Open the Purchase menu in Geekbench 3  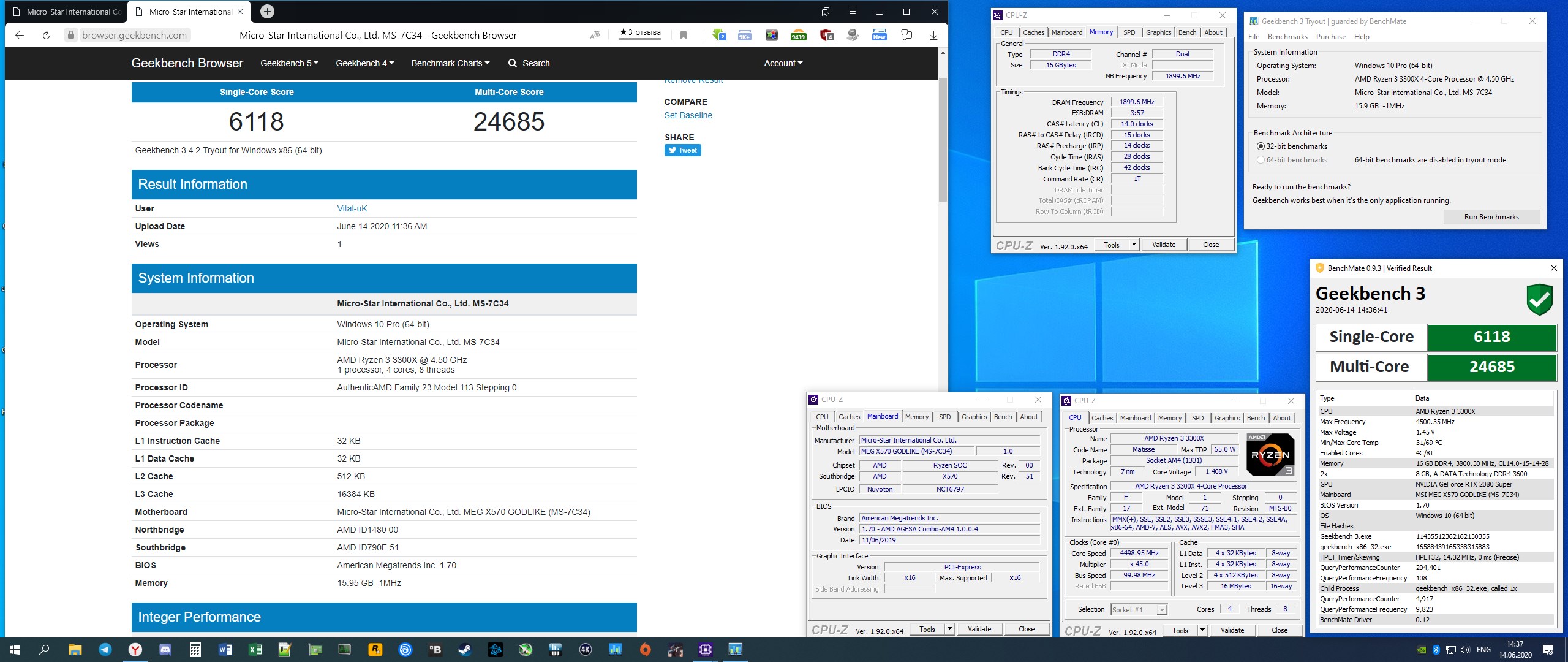(1331, 37)
